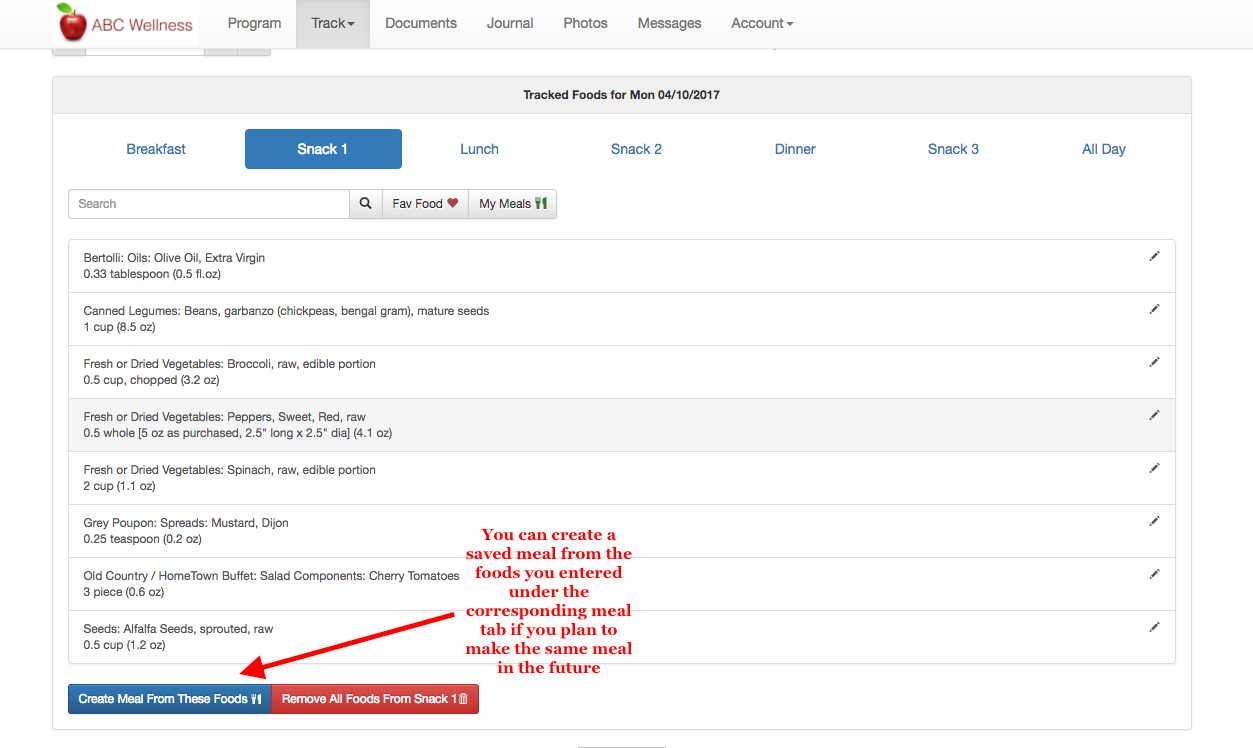Click Remove All Foods From Snack 1
1253x748 pixels.
375,699
